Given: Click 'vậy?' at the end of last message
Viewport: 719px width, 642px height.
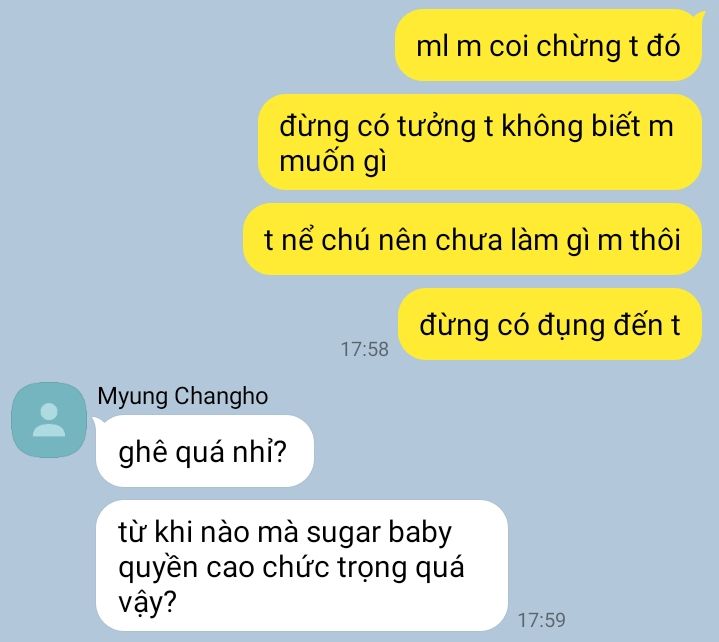Looking at the screenshot, I should coord(147,602).
